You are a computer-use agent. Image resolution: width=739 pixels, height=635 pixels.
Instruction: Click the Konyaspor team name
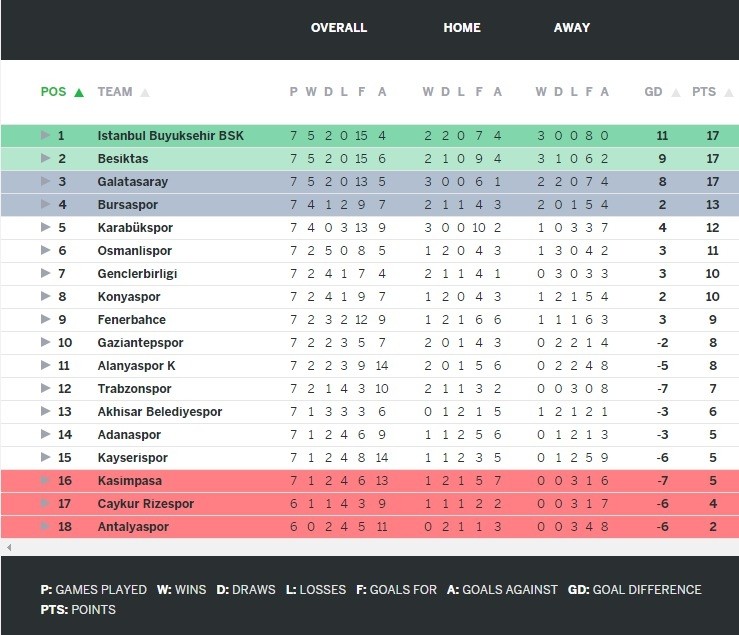coord(129,296)
